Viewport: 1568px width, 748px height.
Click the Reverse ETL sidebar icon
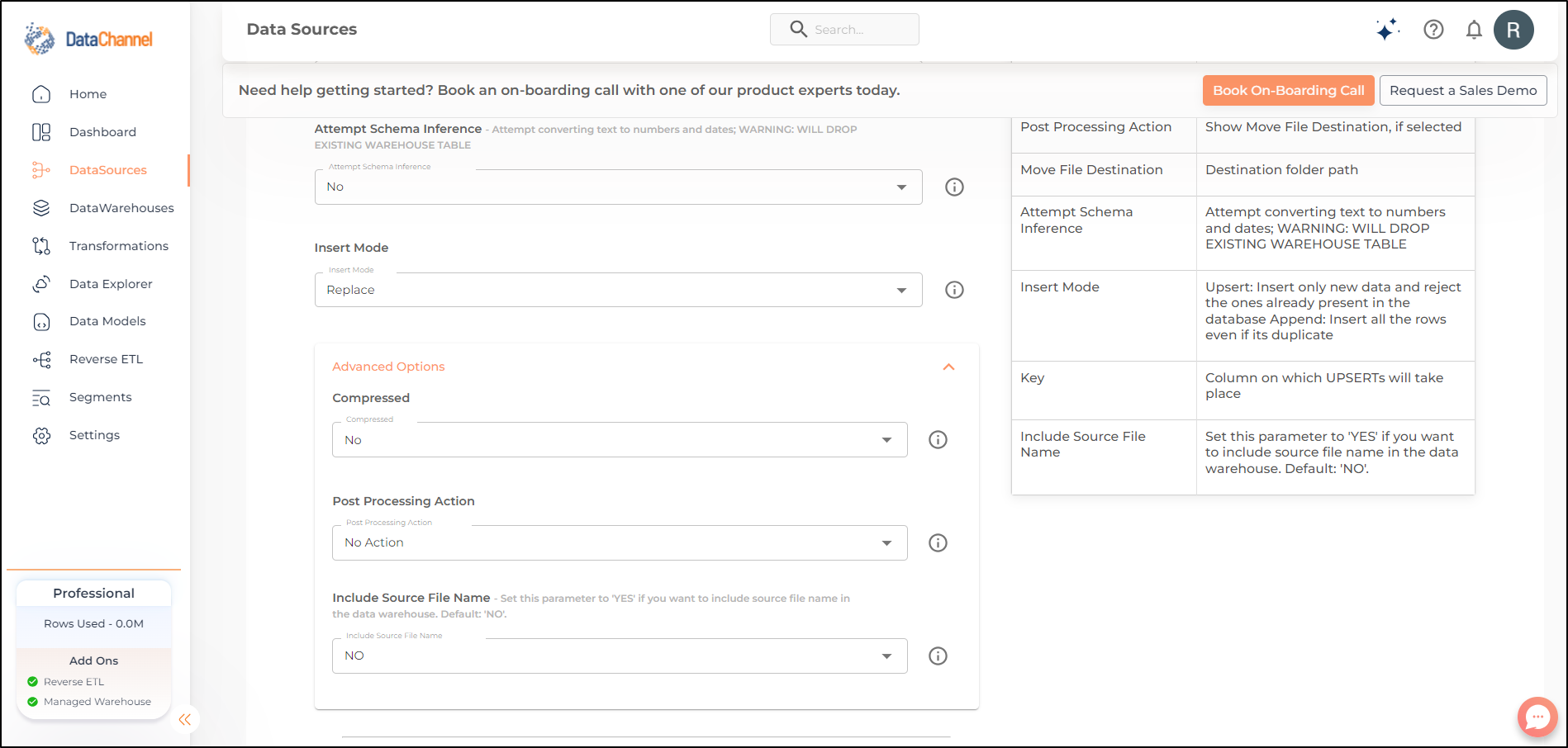pos(41,360)
